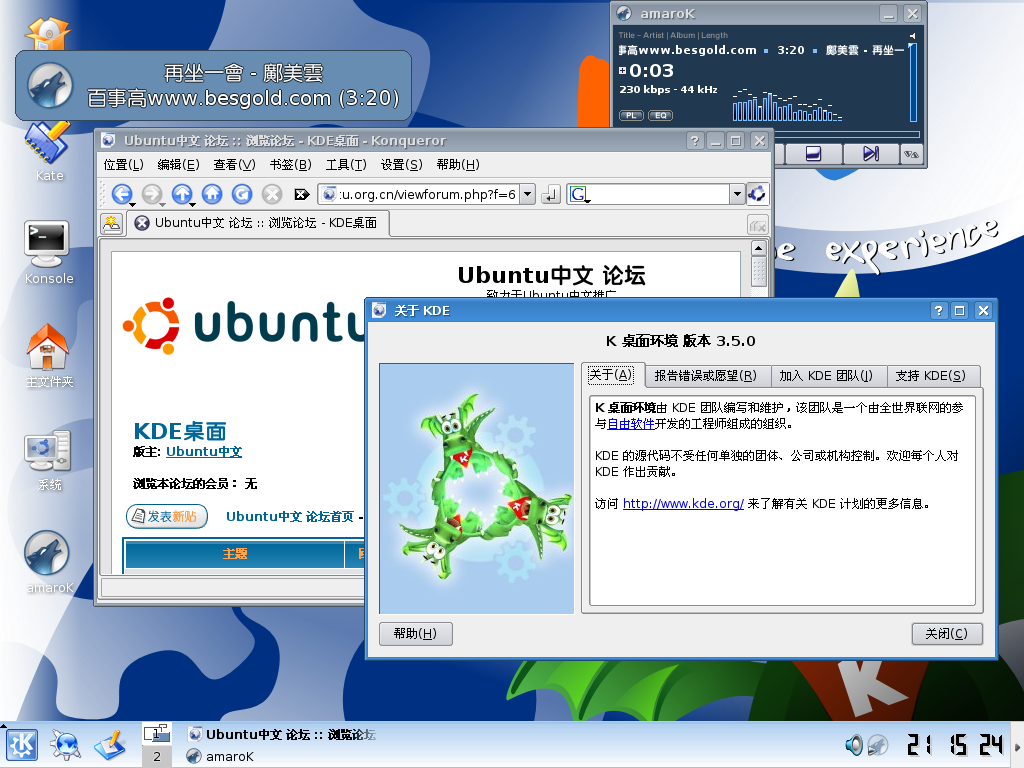Switch to 报告错误或愿望(R) tab

click(705, 376)
